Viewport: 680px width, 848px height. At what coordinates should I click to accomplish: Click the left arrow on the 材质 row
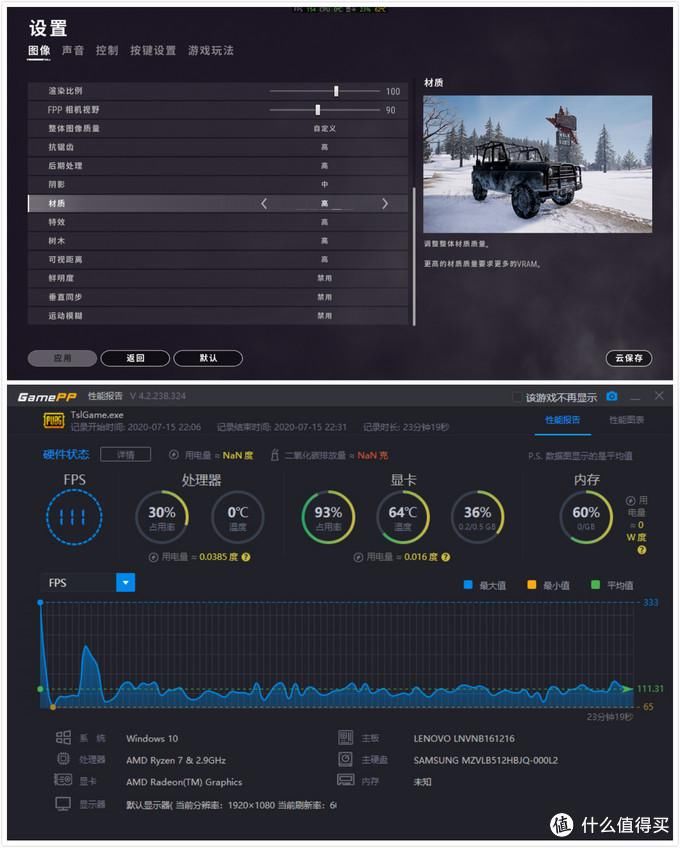(264, 203)
